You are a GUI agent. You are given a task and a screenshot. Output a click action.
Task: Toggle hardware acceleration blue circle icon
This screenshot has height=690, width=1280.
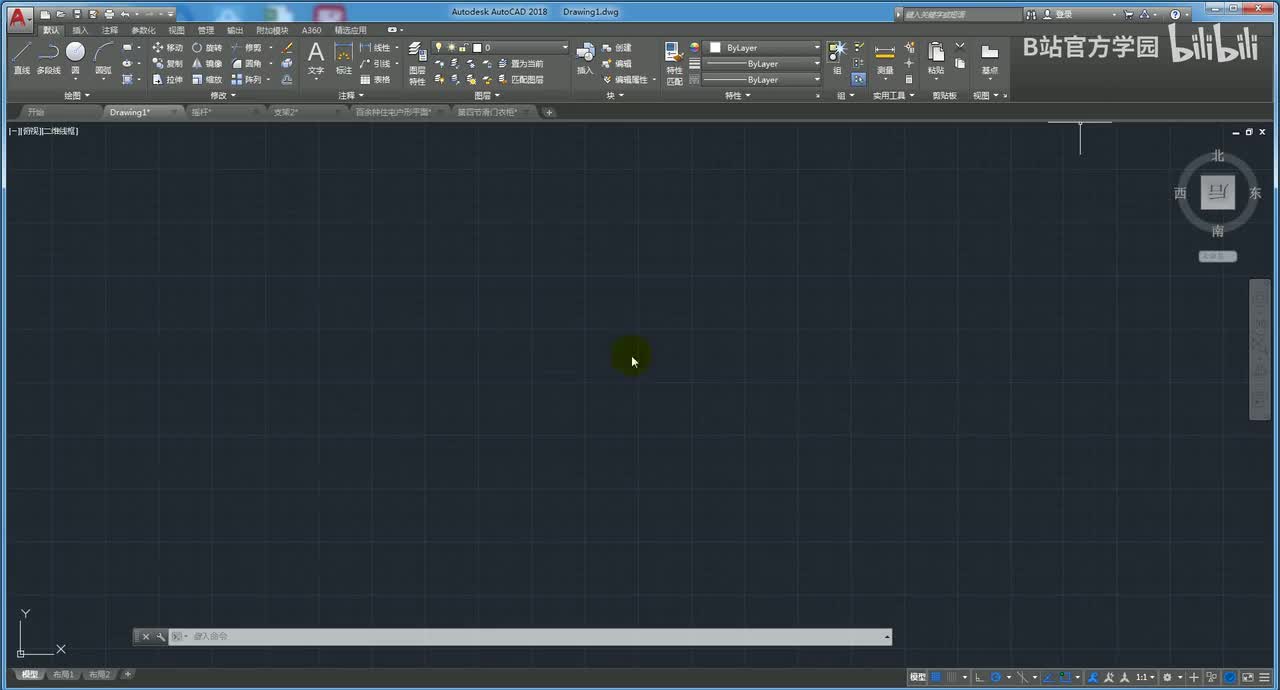[1230, 677]
